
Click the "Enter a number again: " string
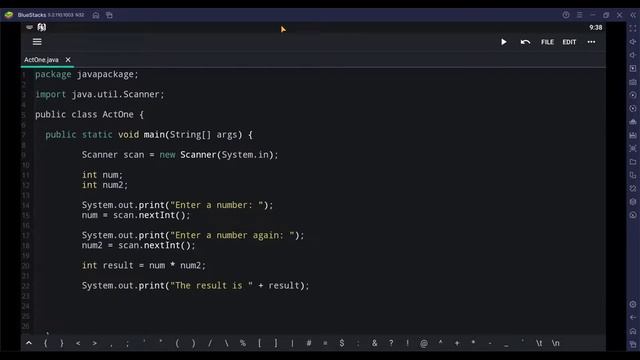232,236
